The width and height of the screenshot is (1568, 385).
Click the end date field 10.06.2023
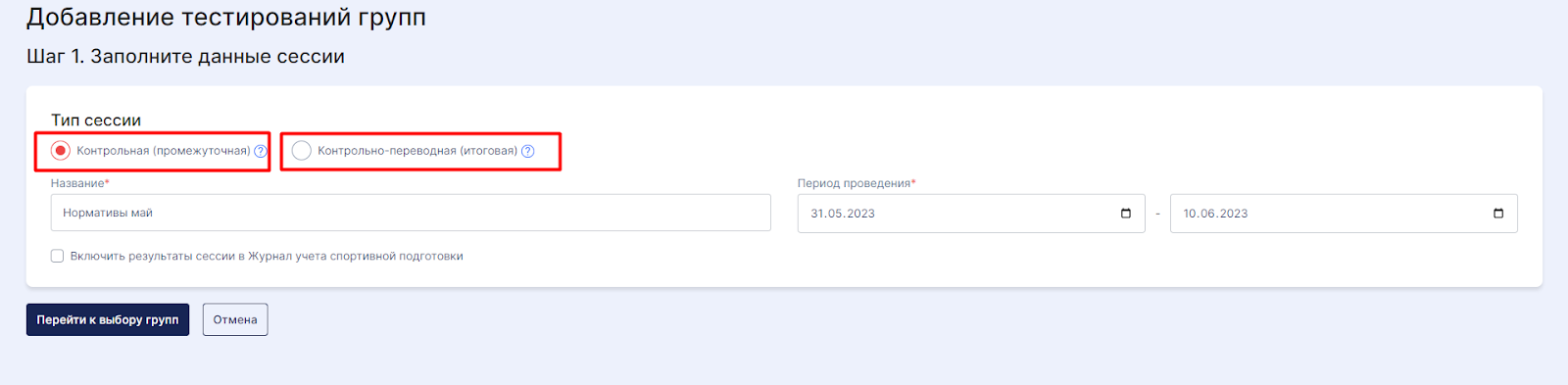pyautogui.click(x=1344, y=214)
